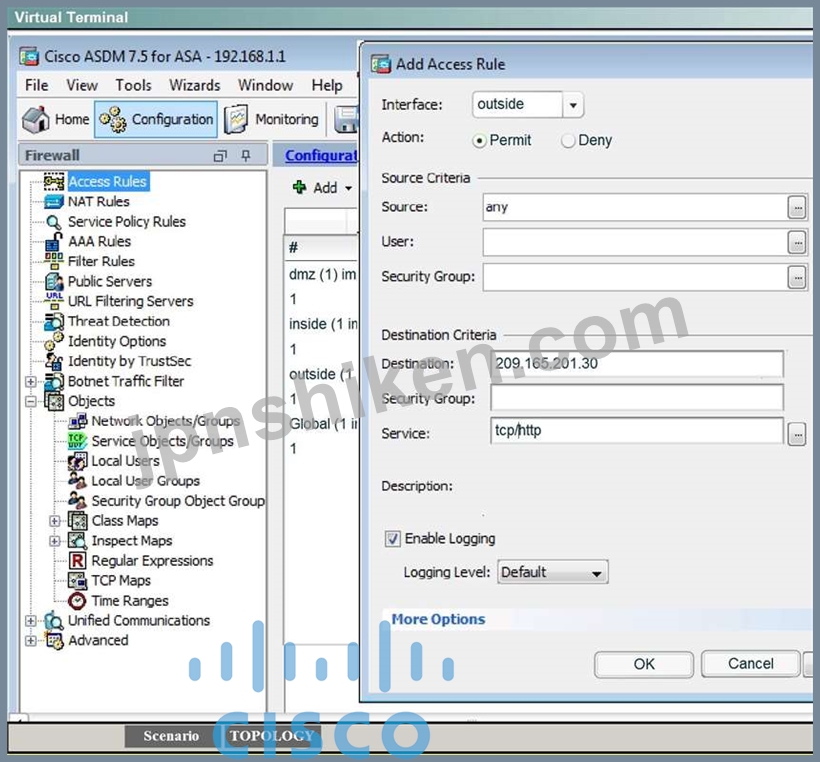Select Security Group Object Group icon
Screen dimensions: 820x762
(78, 501)
